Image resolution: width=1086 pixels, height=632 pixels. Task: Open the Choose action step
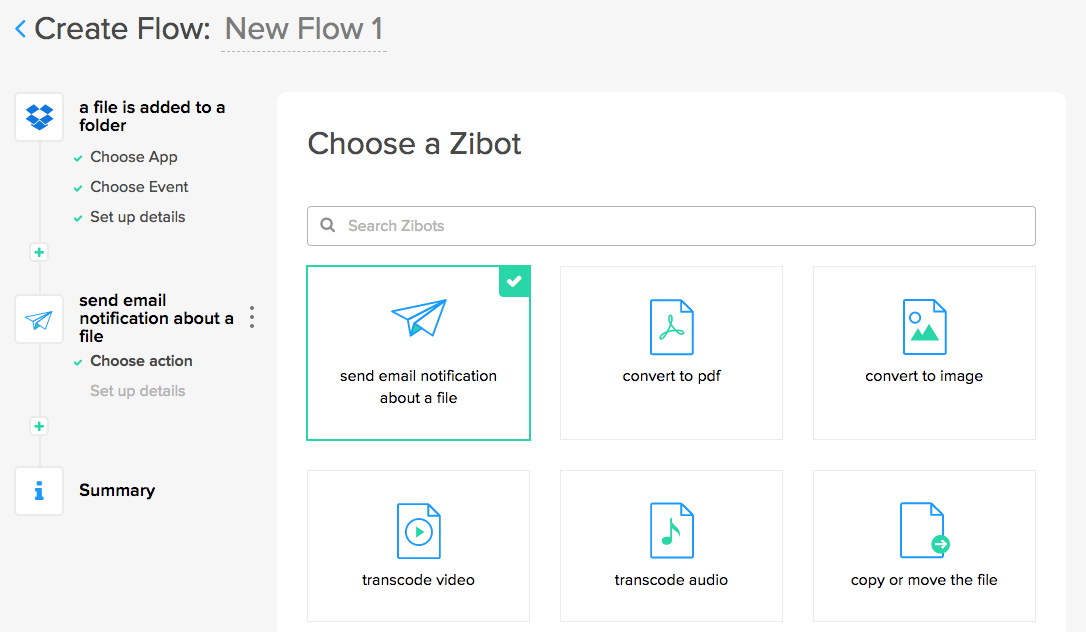pyautogui.click(x=141, y=361)
